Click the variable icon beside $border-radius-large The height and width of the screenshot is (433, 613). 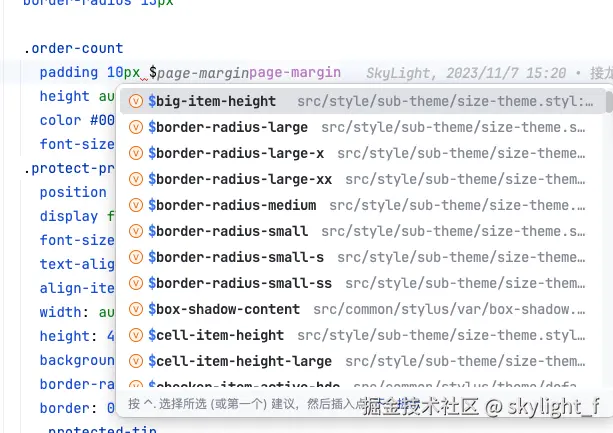pos(136,128)
